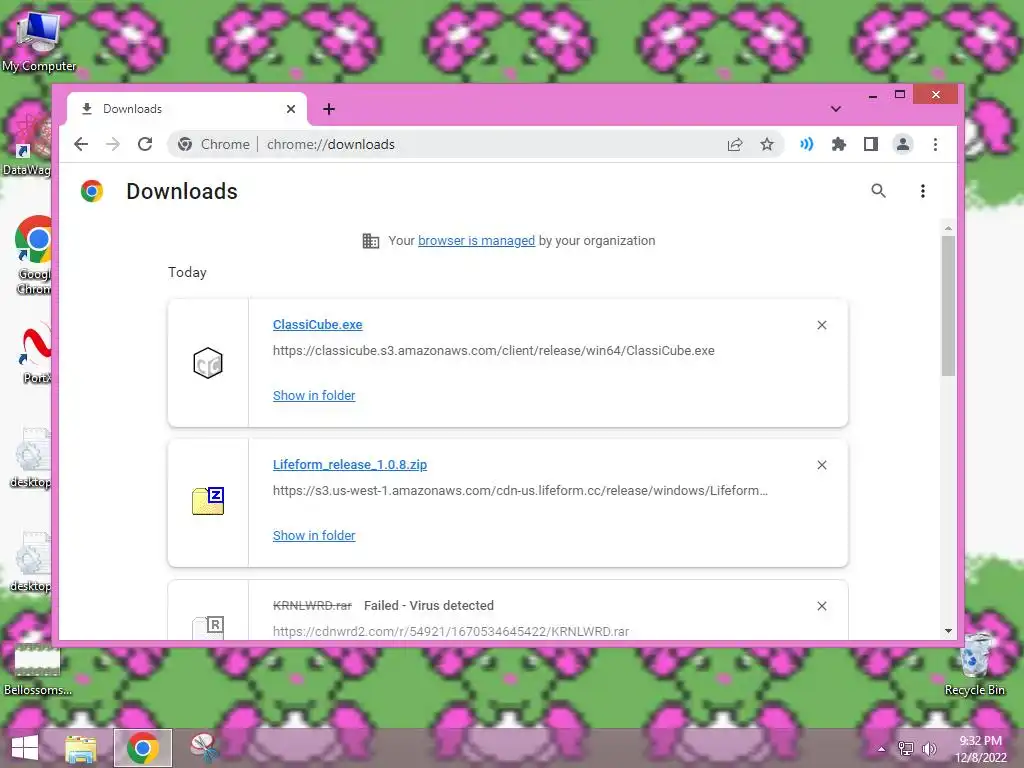
Task: Select the Downloads tab
Action: 187,109
